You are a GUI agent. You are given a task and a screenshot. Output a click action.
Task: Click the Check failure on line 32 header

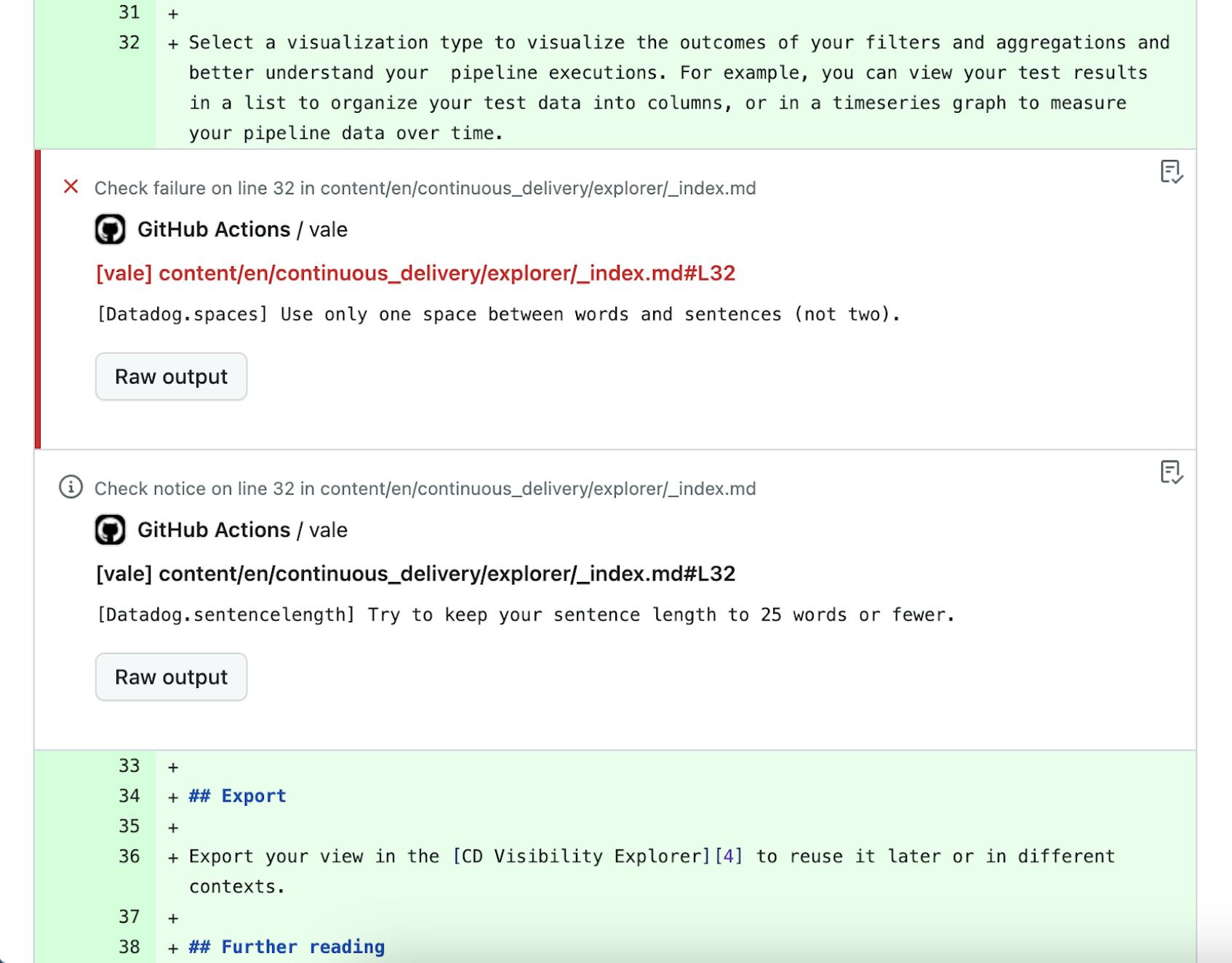pyautogui.click(x=424, y=188)
